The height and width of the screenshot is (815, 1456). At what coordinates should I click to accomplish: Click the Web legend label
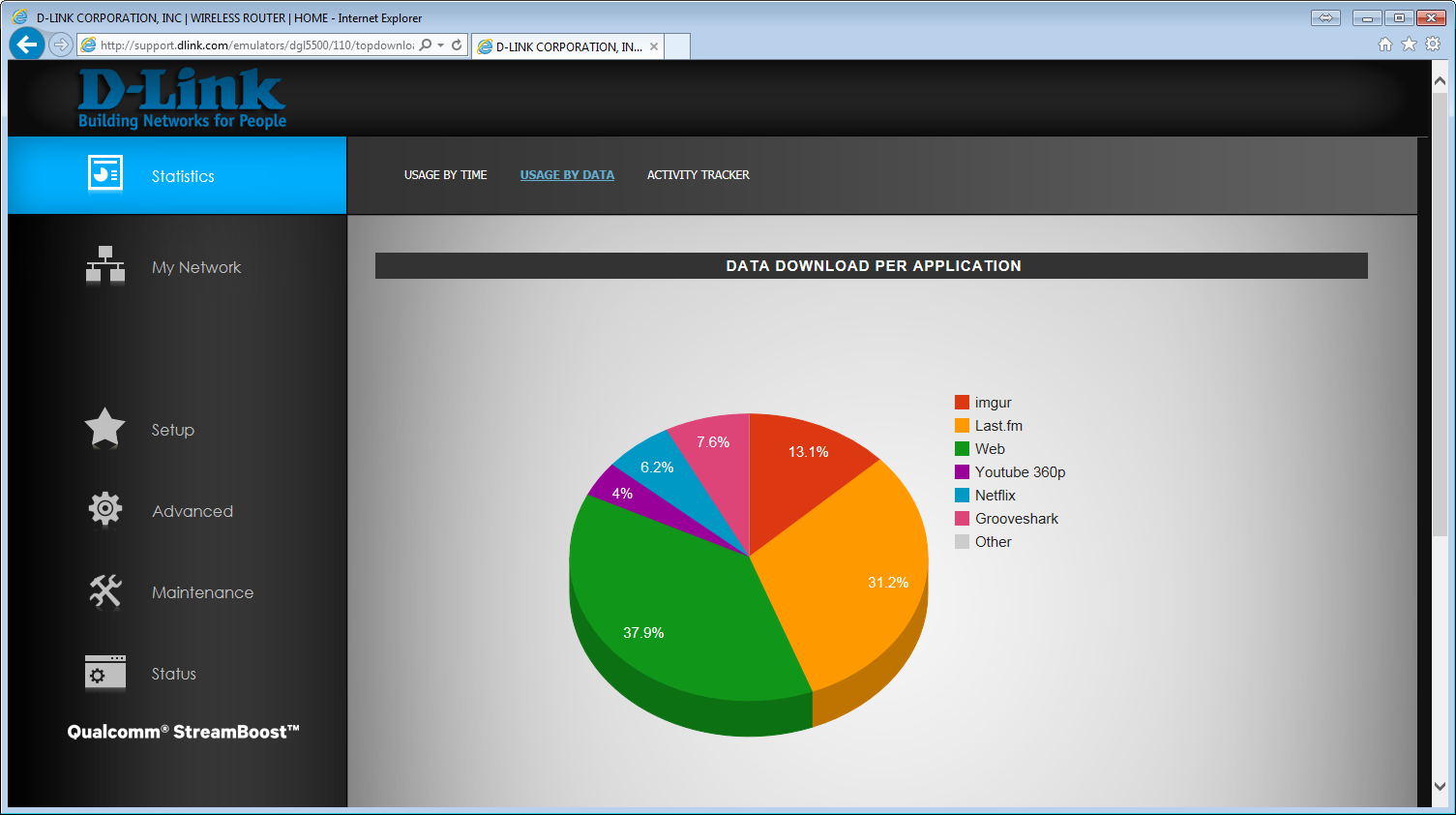click(990, 449)
